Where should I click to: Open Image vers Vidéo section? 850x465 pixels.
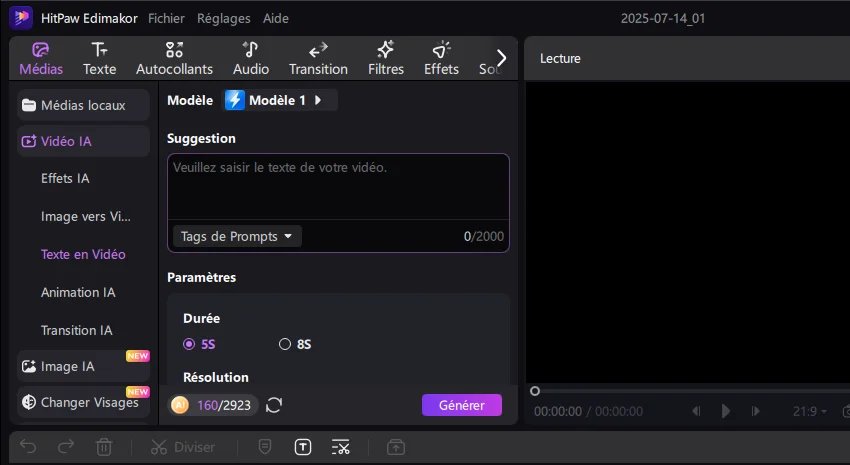point(86,216)
